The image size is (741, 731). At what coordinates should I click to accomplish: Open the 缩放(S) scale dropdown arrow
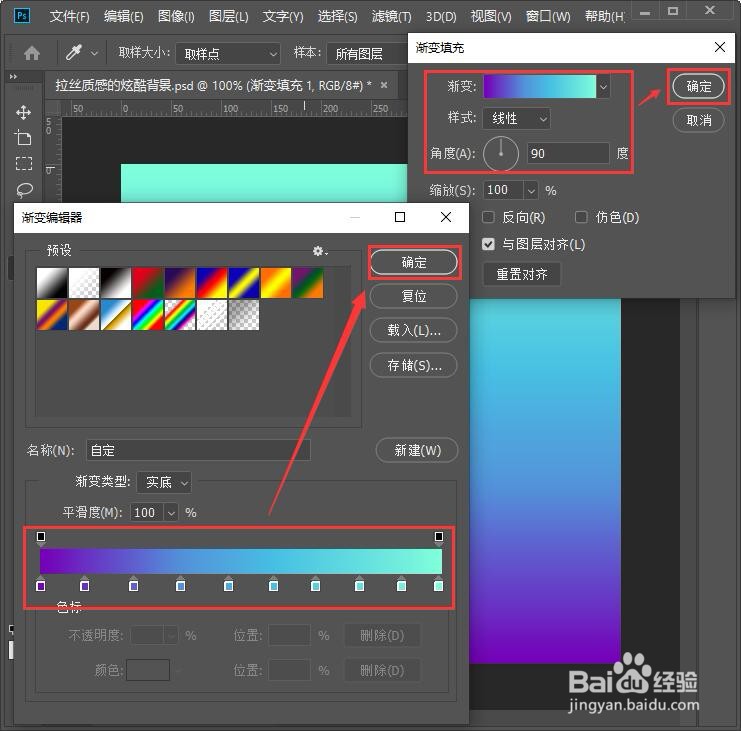531,190
